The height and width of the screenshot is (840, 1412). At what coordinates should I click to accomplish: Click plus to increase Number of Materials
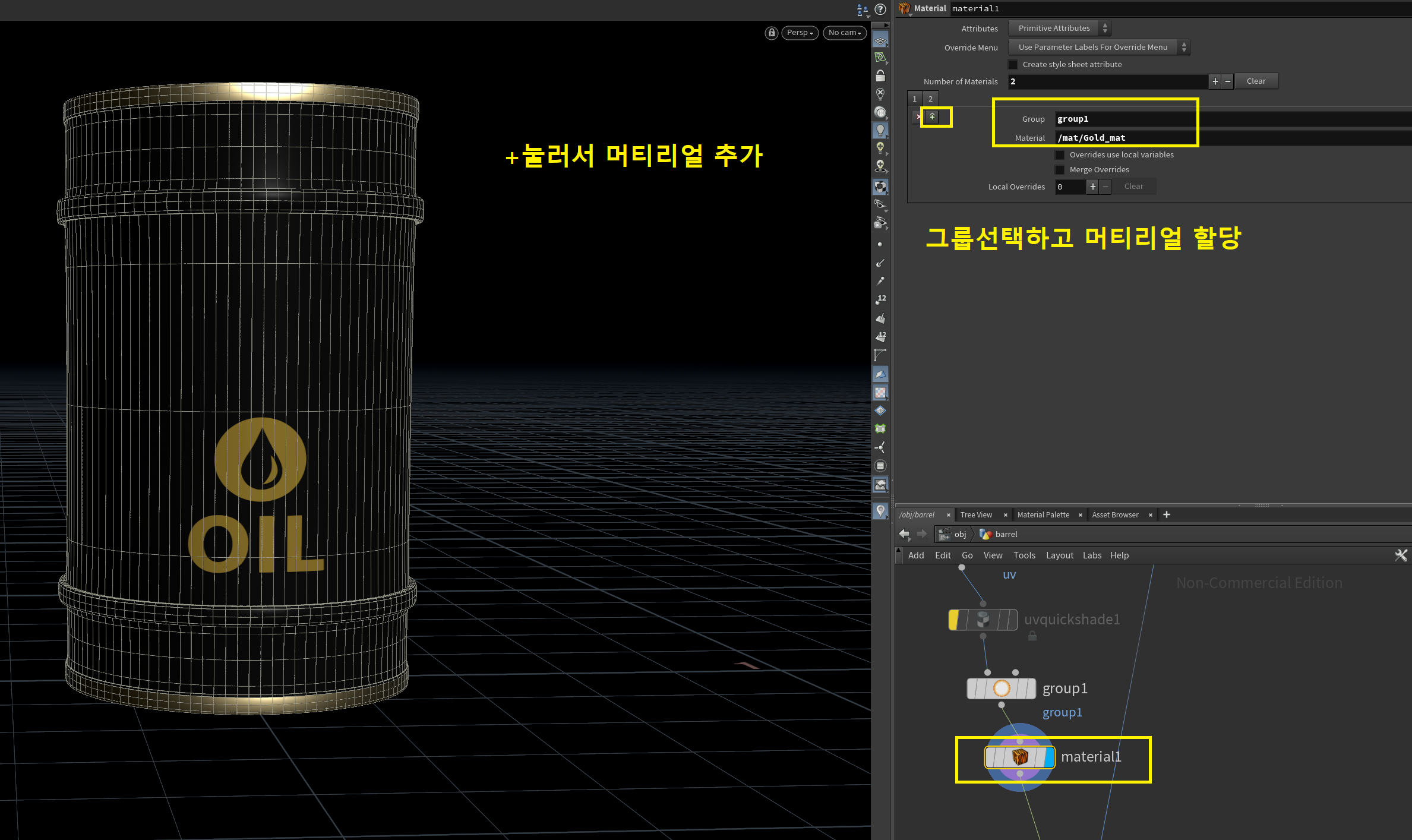tap(1215, 81)
